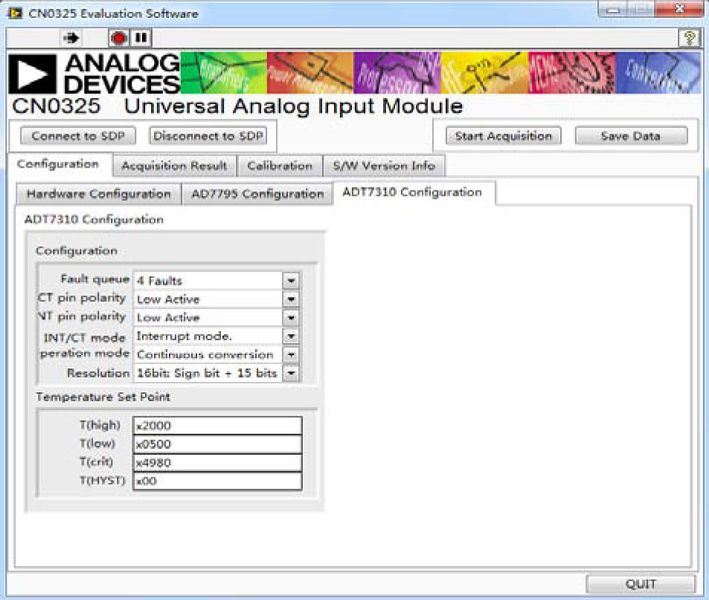Viewport: 709px width, 600px height.
Task: Open the context help question-mark icon
Action: point(689,38)
